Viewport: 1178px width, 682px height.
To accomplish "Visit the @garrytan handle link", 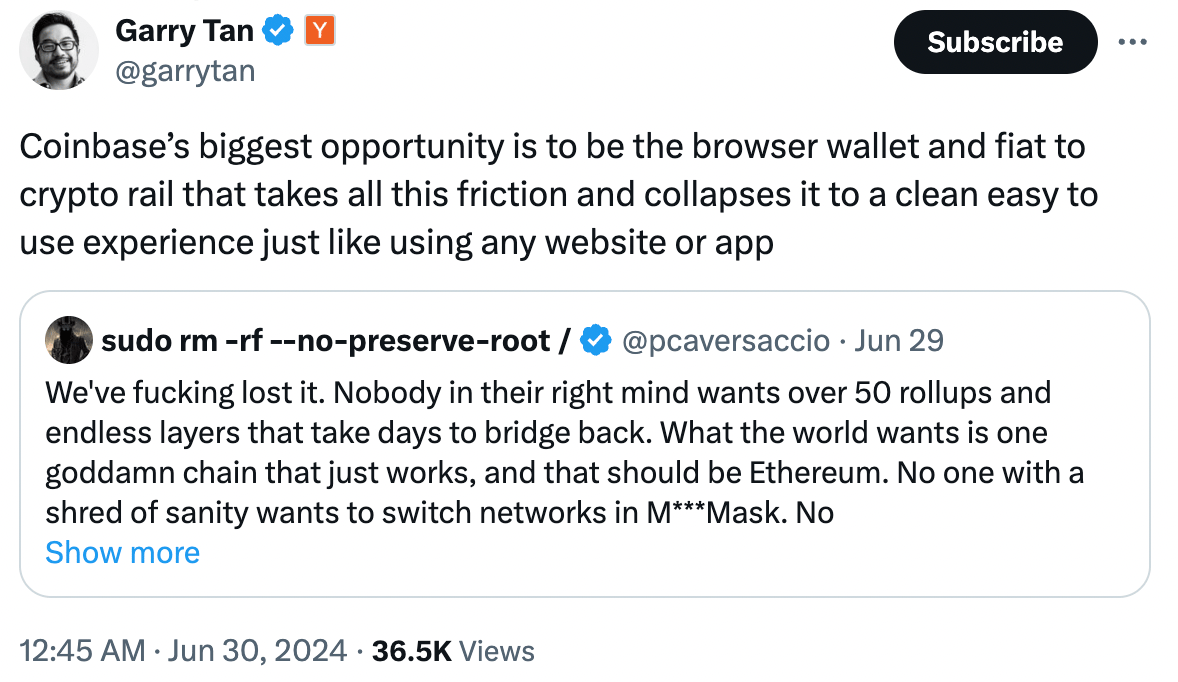I will click(185, 71).
